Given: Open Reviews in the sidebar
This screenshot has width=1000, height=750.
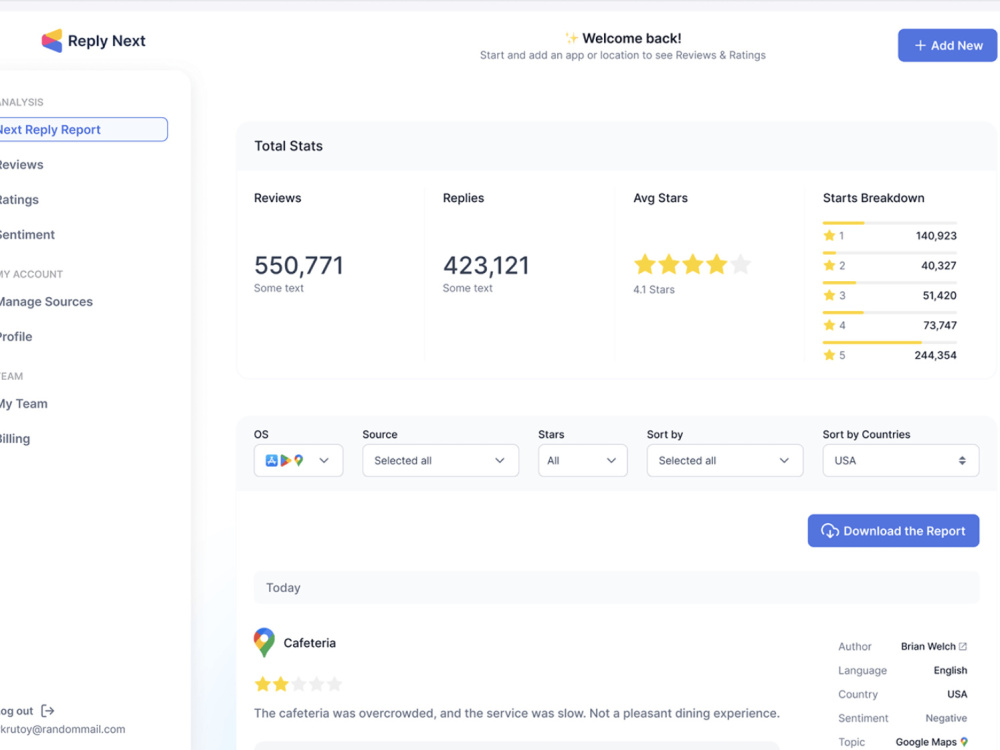Looking at the screenshot, I should pyautogui.click(x=22, y=165).
